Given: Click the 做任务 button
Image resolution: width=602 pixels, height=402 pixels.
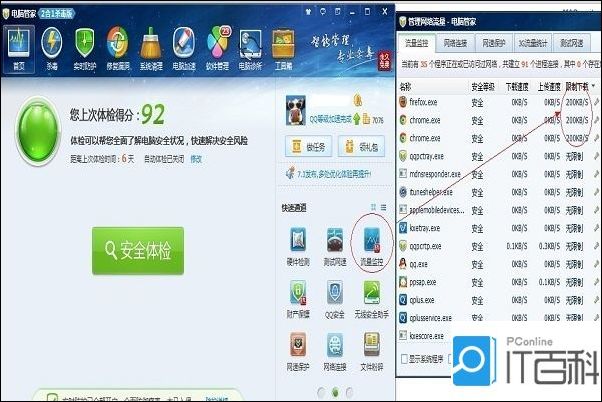Looking at the screenshot, I should (309, 146).
